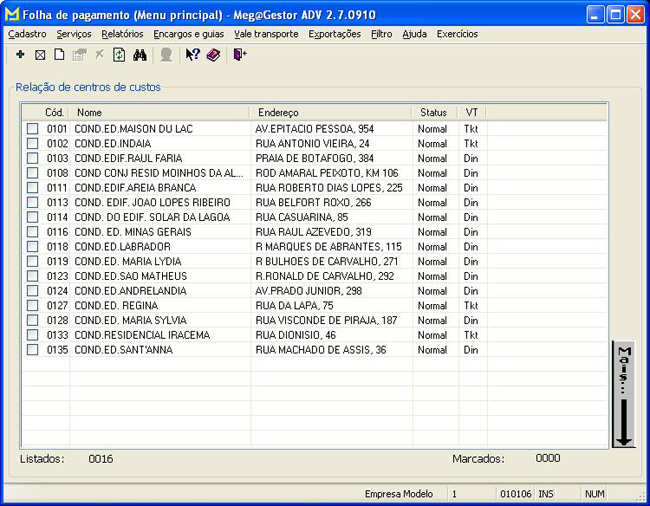The width and height of the screenshot is (650, 506).
Task: Open the Filtro menu
Action: point(382,34)
